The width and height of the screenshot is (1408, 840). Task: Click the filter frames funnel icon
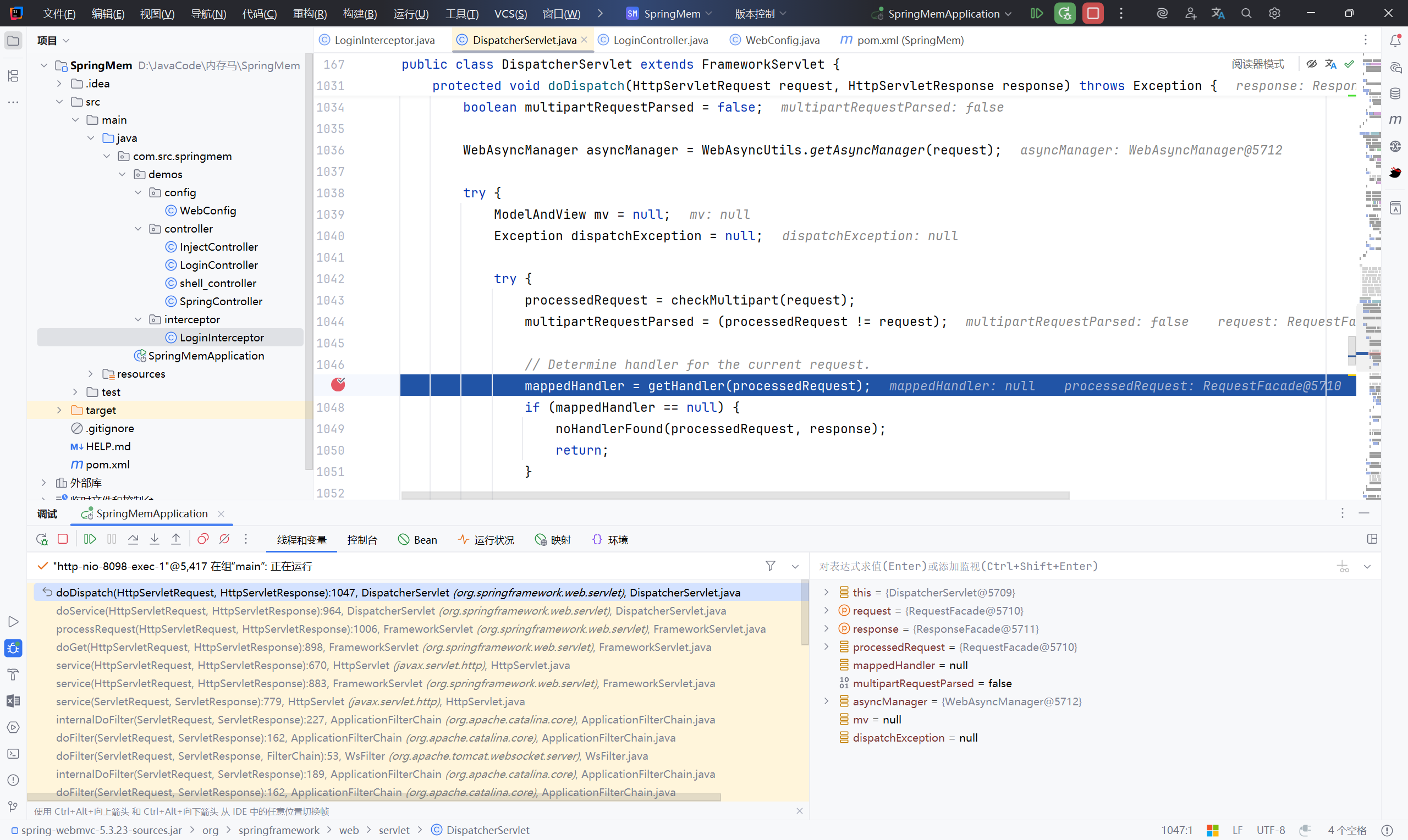770,566
